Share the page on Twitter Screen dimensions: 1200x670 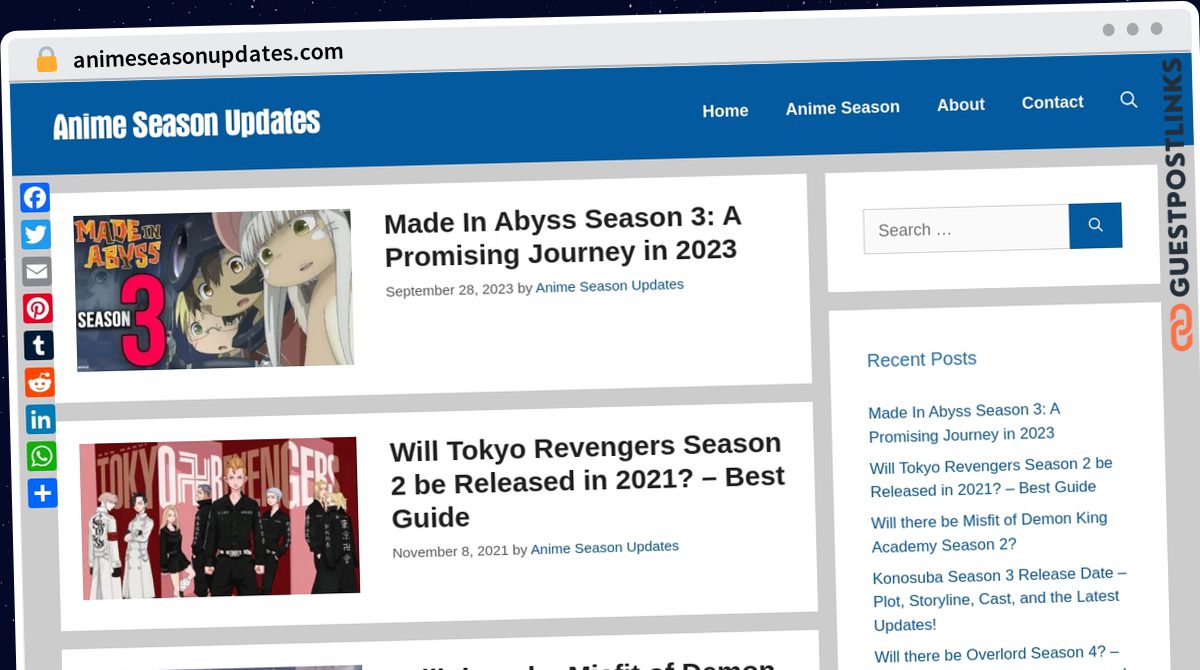point(36,235)
